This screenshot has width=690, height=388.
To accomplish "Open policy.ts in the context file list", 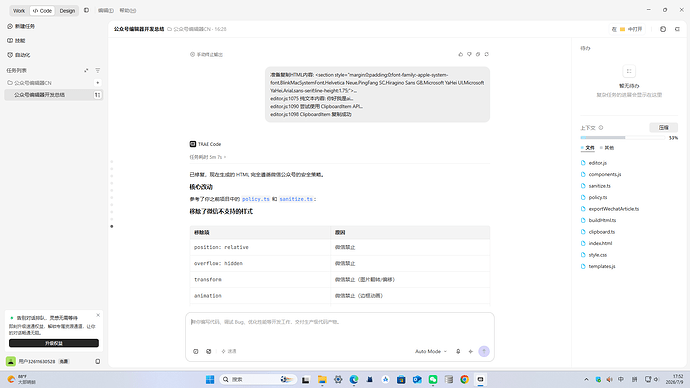I will (598, 197).
